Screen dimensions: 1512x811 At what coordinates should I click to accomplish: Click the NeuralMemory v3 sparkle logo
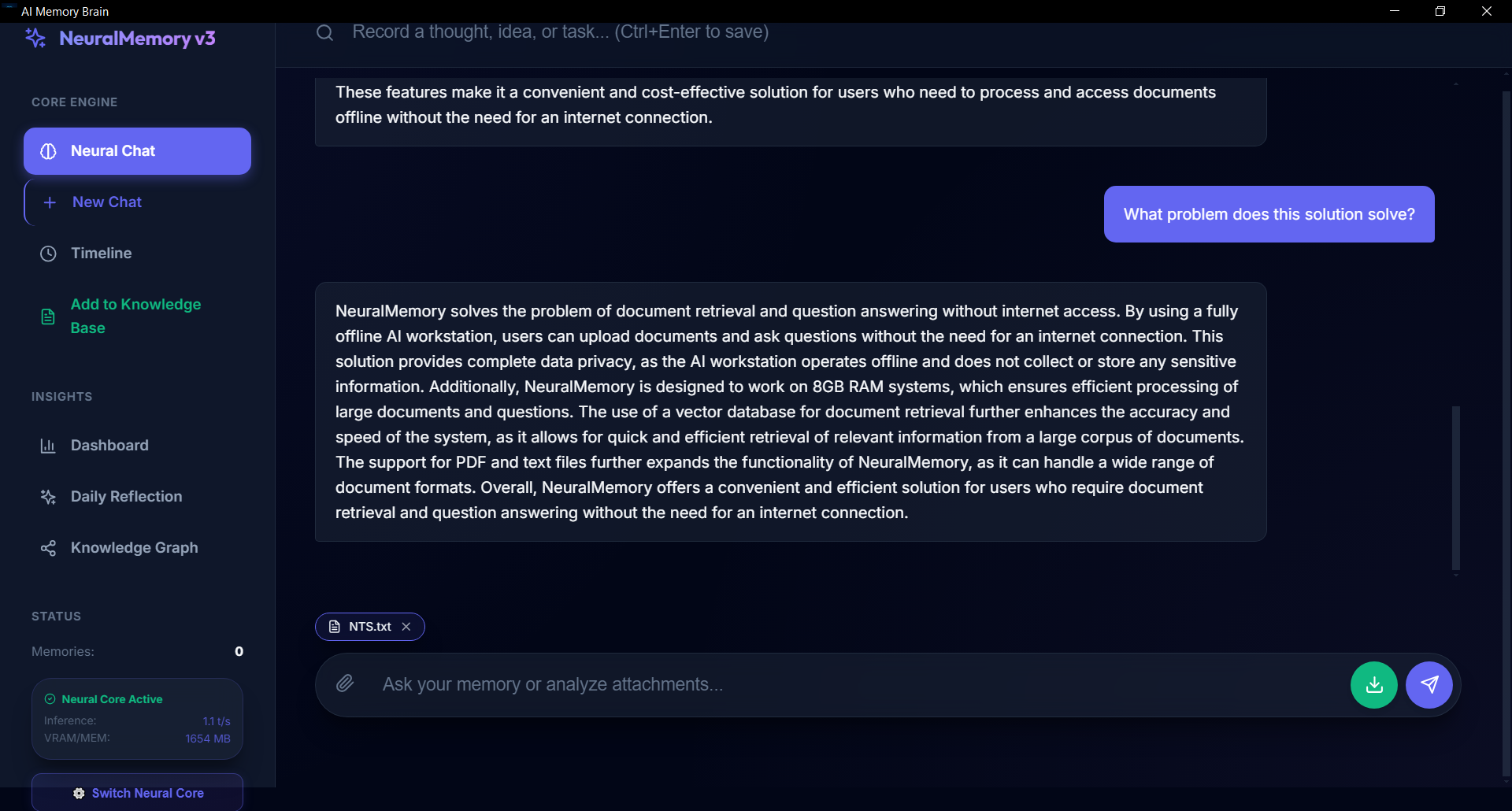tap(35, 38)
